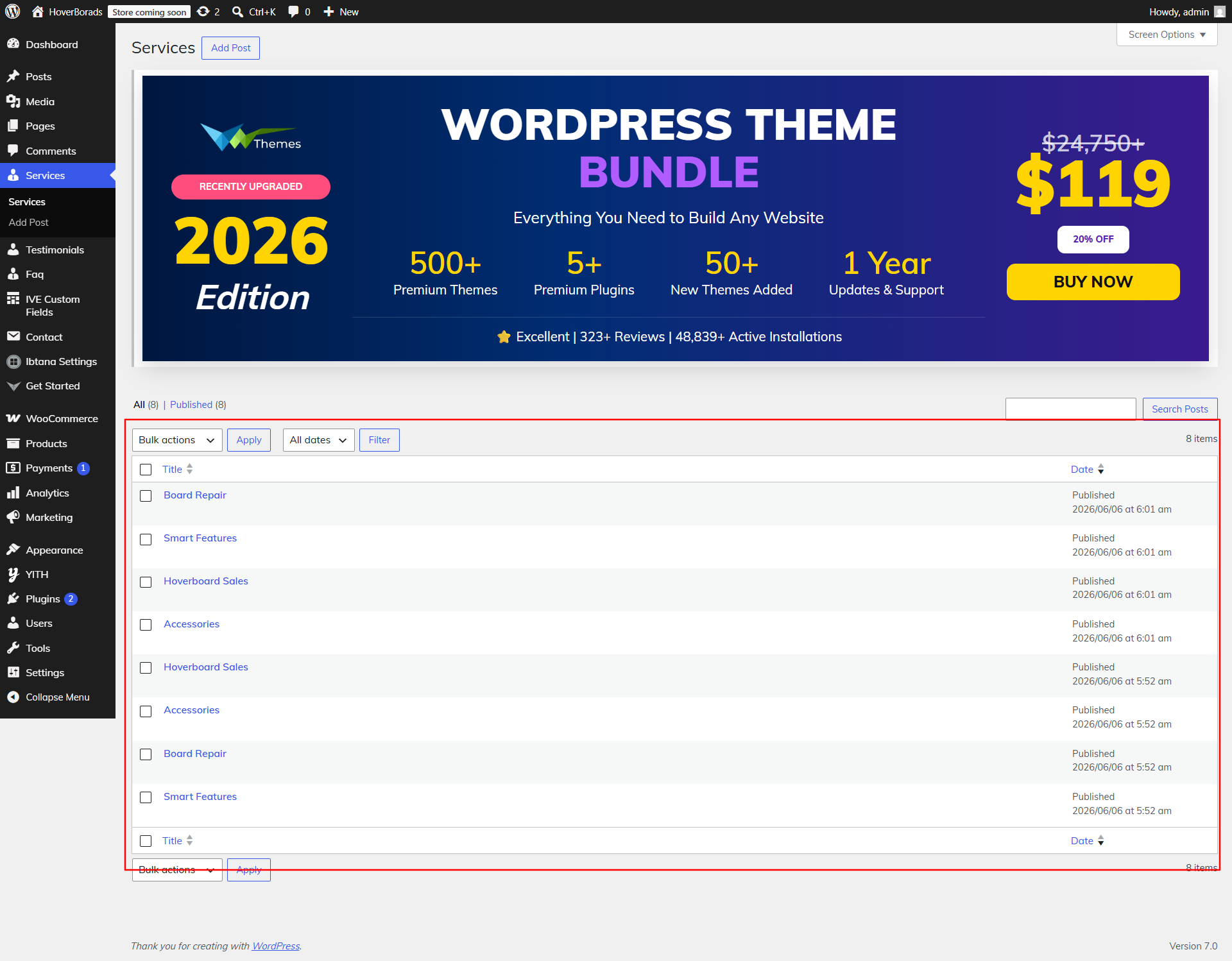Screen dimensions: 1232x961
Task: Check the first Board Repair row checkbox
Action: (x=146, y=496)
